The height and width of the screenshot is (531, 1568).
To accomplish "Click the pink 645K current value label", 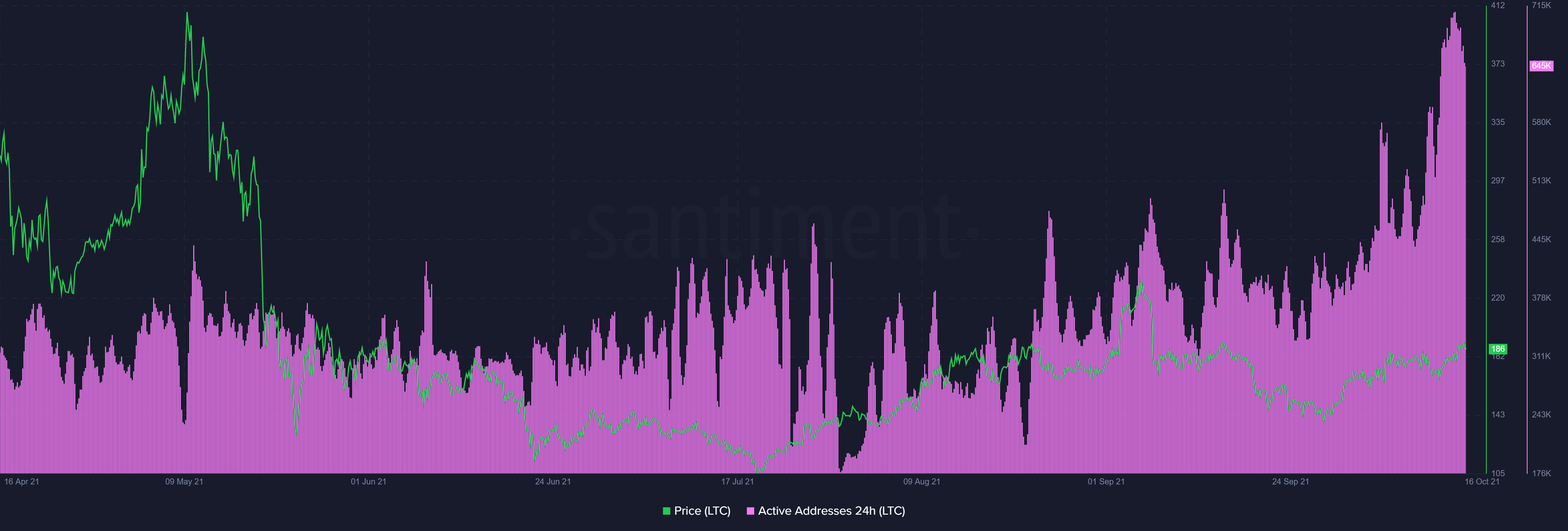I will pyautogui.click(x=1541, y=66).
